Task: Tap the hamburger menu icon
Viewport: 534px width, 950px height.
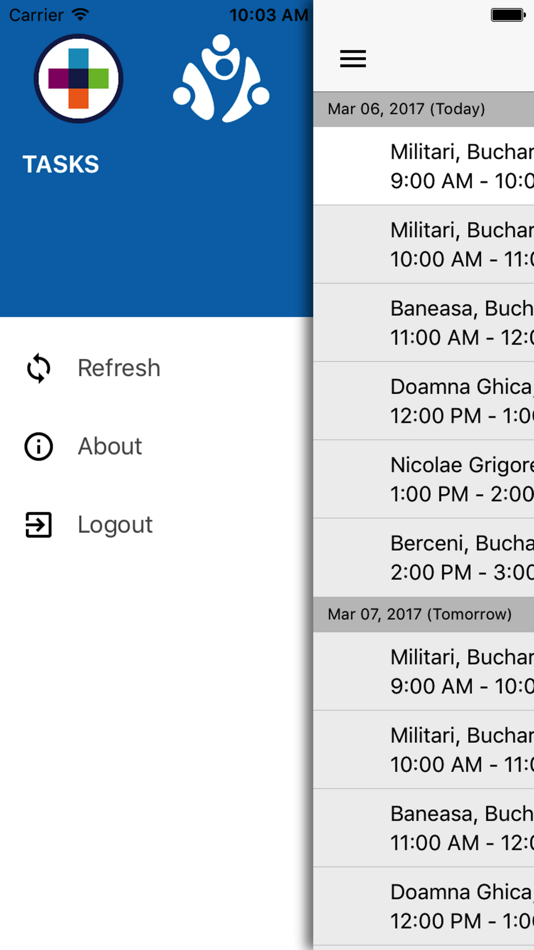Action: [x=353, y=58]
